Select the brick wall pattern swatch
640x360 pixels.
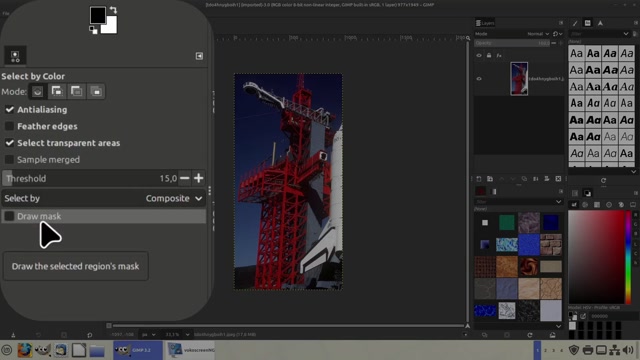pos(551,244)
